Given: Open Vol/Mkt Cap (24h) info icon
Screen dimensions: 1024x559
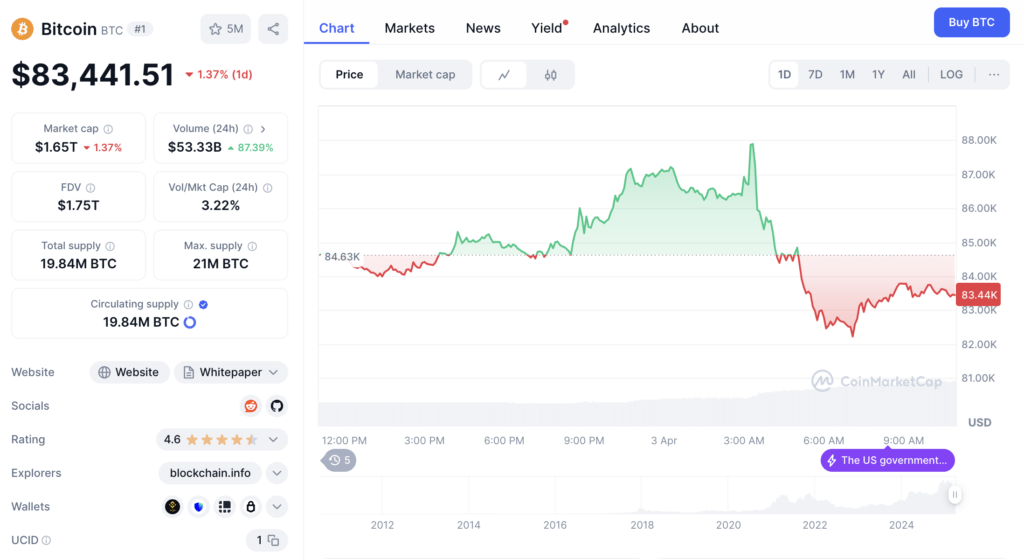Looking at the screenshot, I should click(x=268, y=188).
